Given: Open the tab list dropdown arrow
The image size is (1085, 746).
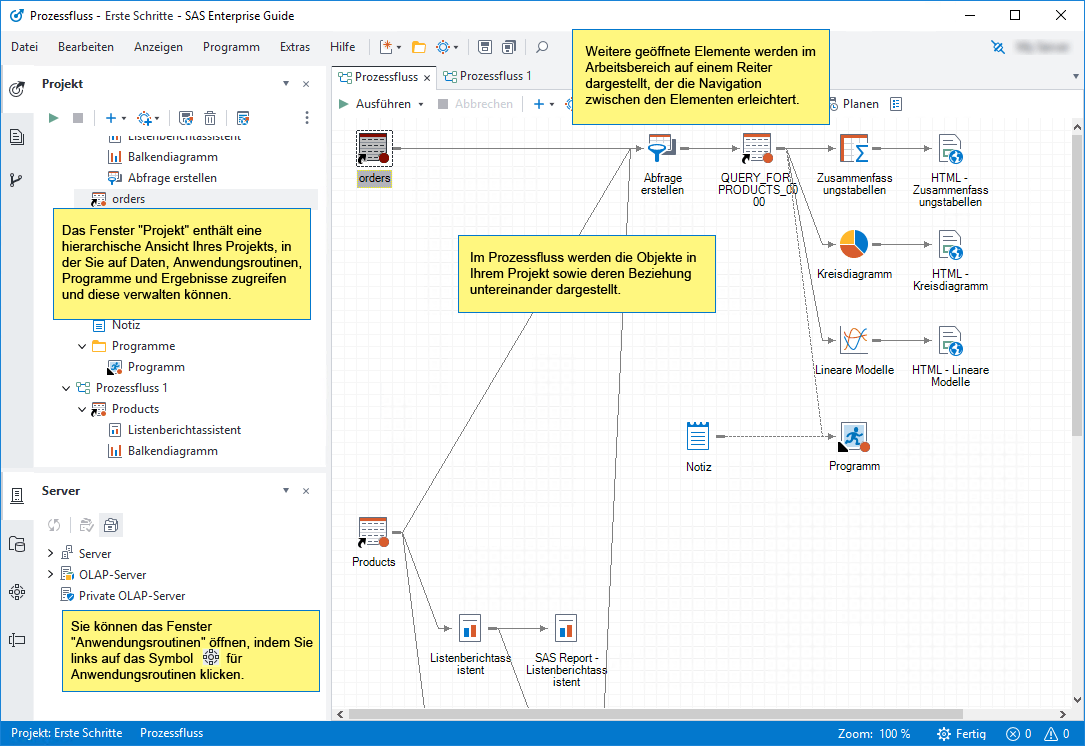Looking at the screenshot, I should click(x=1076, y=76).
